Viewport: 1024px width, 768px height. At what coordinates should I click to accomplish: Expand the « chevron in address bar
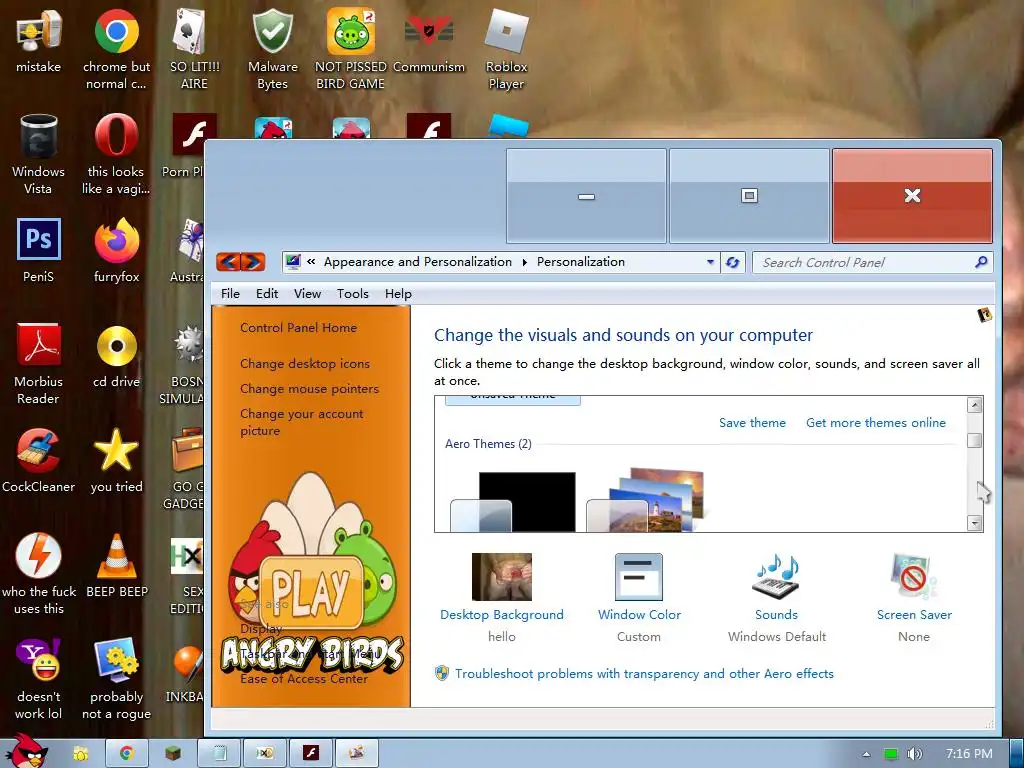click(312, 262)
